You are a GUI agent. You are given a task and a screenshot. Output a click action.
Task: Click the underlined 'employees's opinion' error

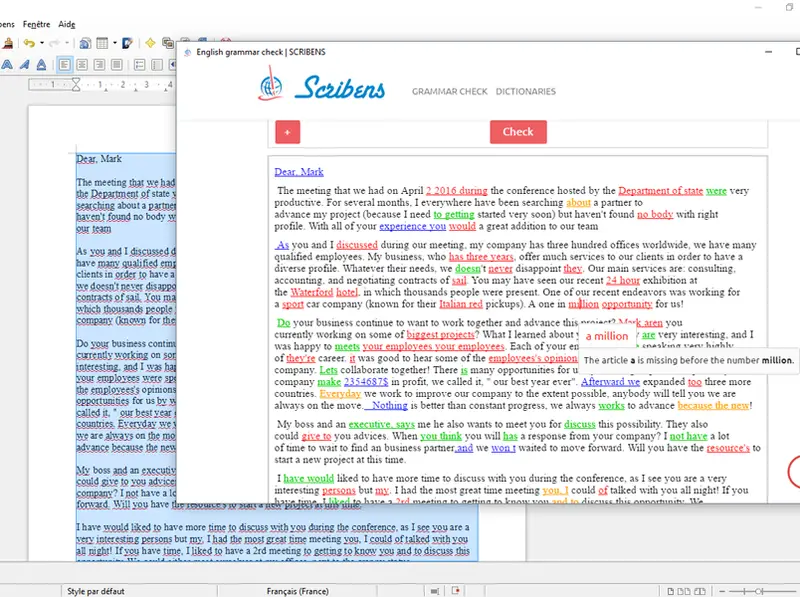click(x=533, y=358)
